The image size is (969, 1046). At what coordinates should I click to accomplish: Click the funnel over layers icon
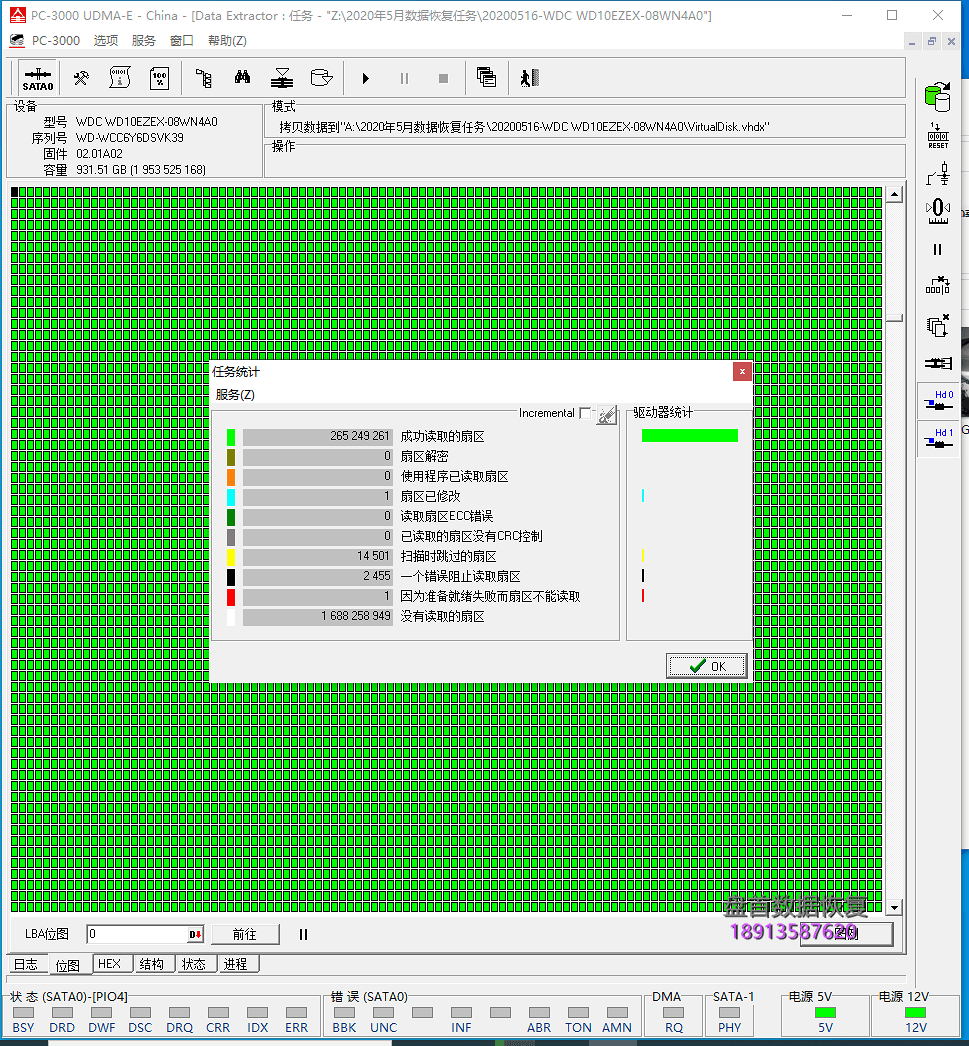282,79
